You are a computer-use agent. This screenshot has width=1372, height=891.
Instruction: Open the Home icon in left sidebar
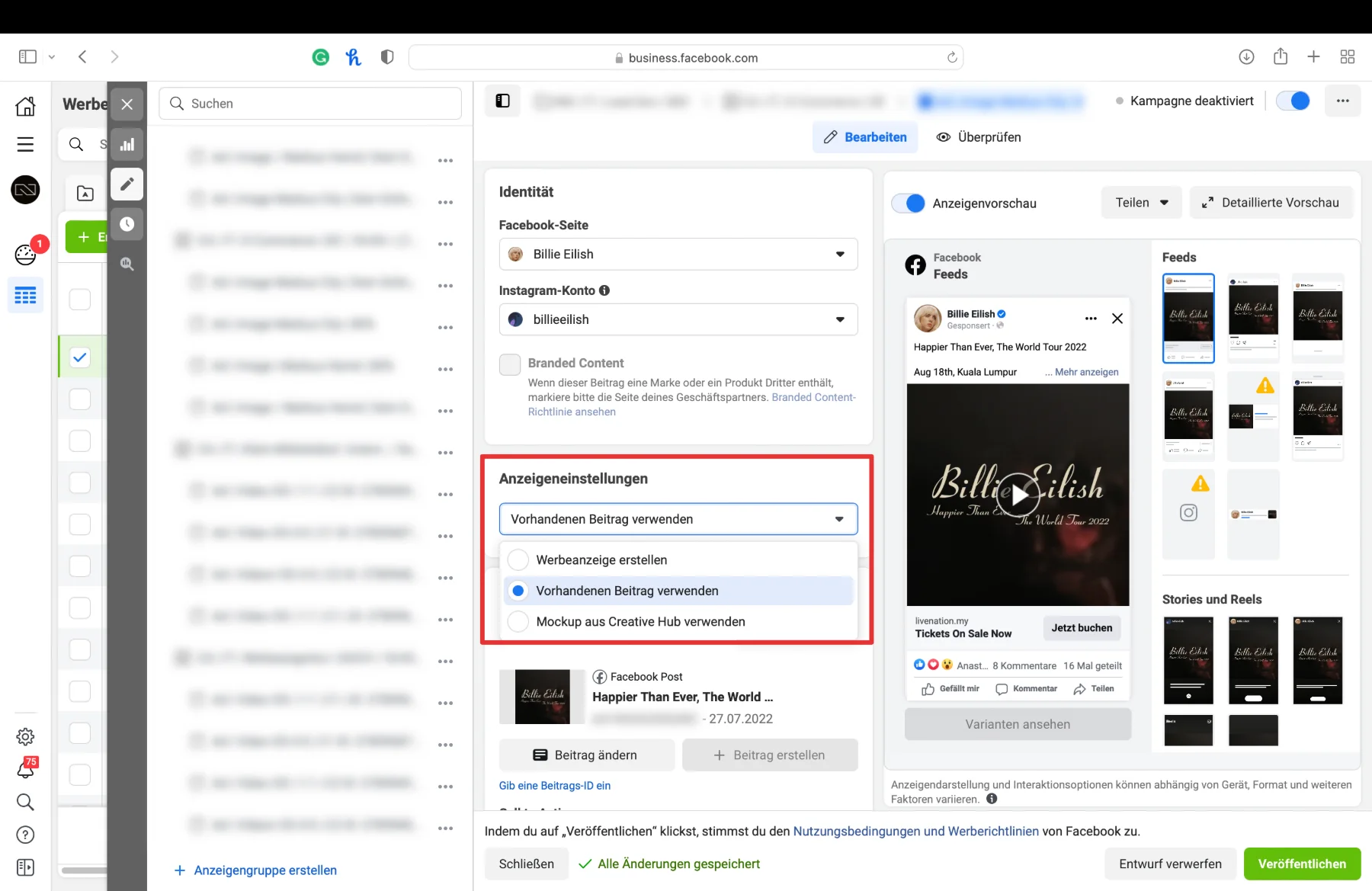coord(25,106)
